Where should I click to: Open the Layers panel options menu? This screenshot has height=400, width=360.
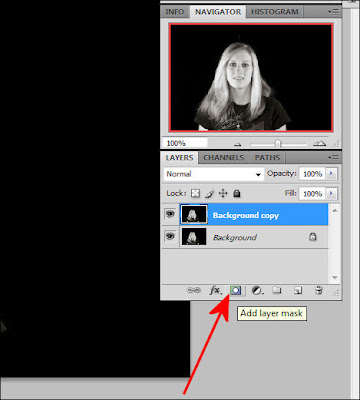pyautogui.click(x=333, y=157)
